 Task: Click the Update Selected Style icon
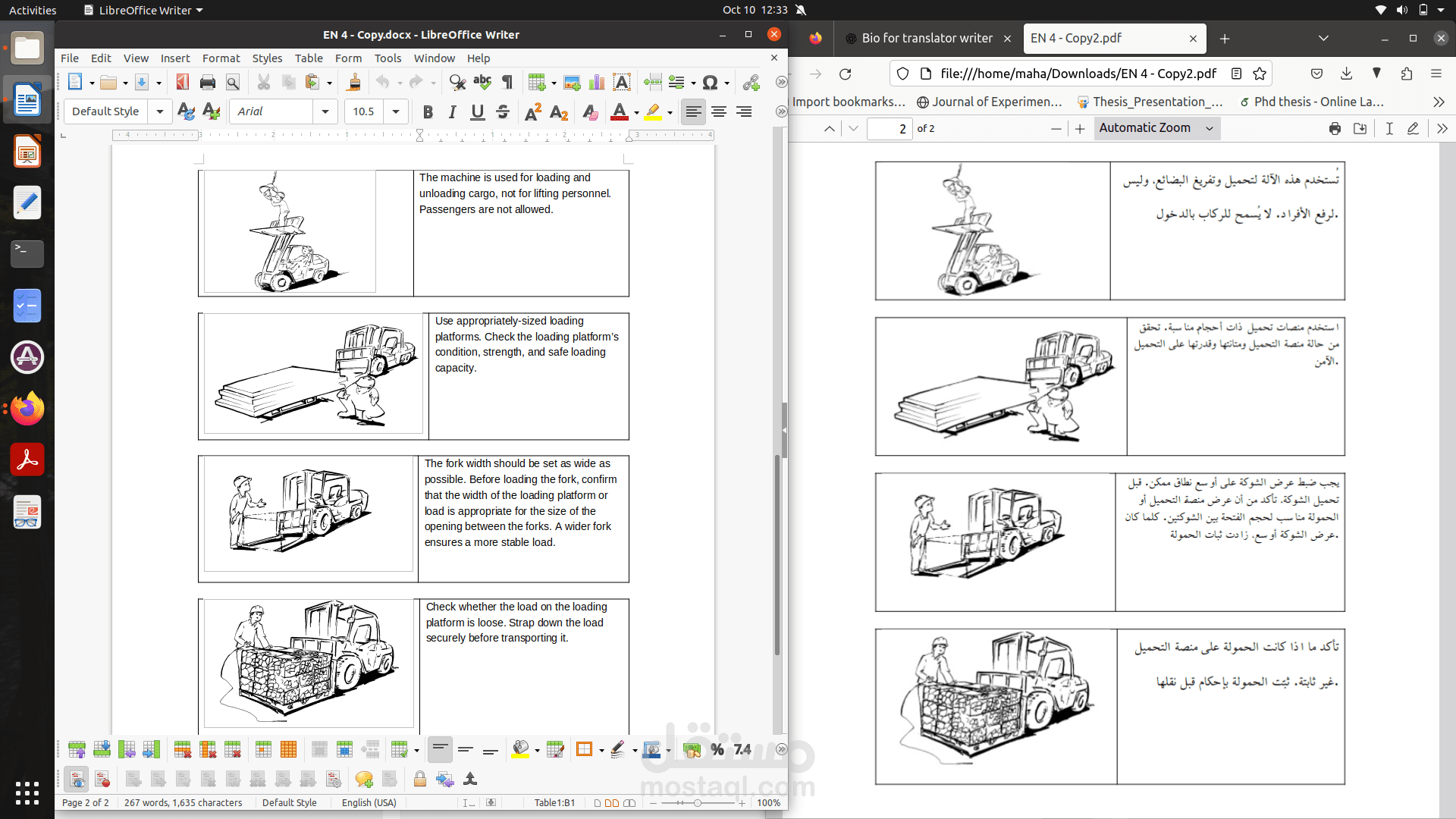[x=186, y=112]
